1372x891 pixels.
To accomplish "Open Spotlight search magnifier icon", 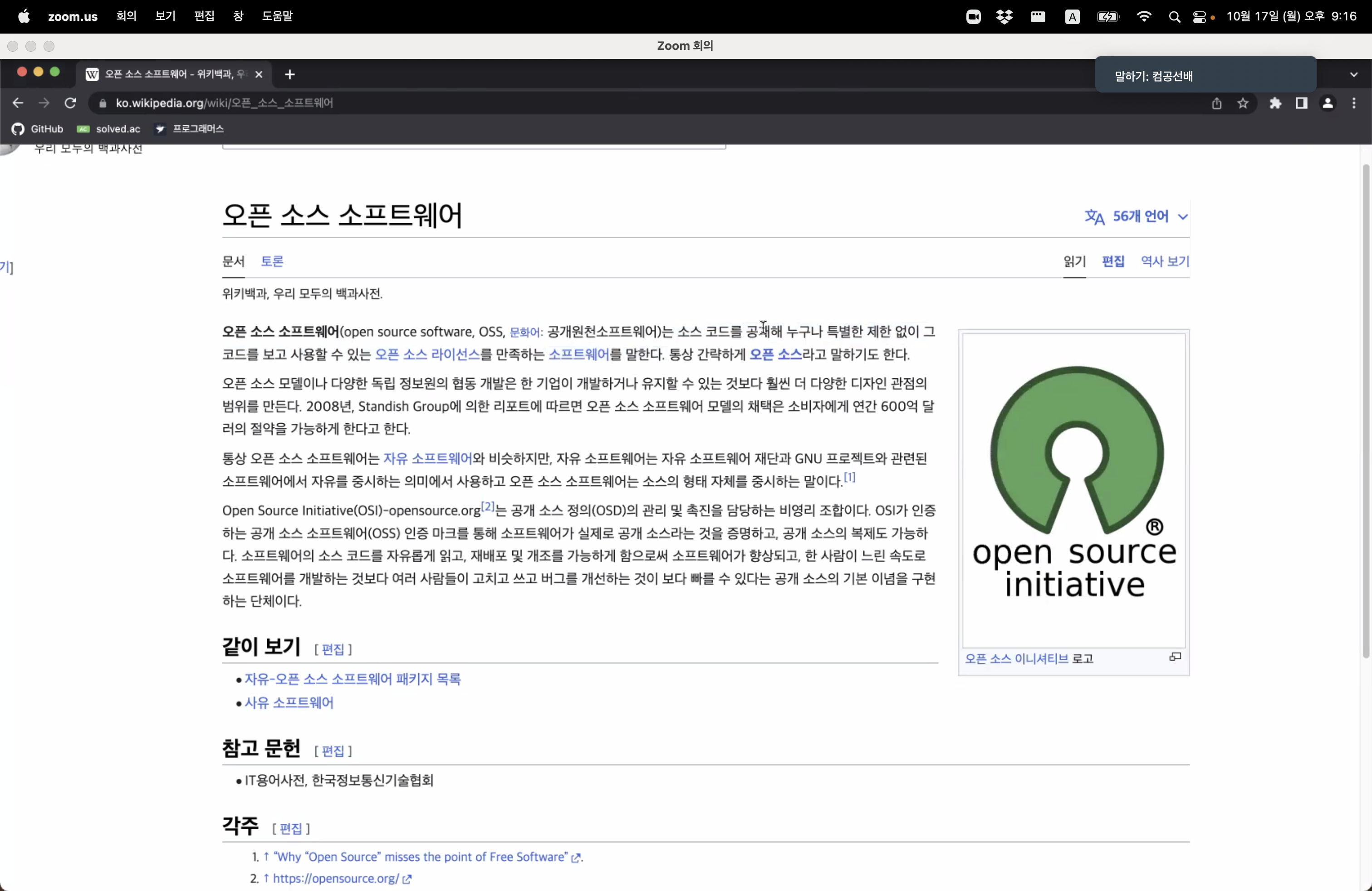I will 1174,17.
